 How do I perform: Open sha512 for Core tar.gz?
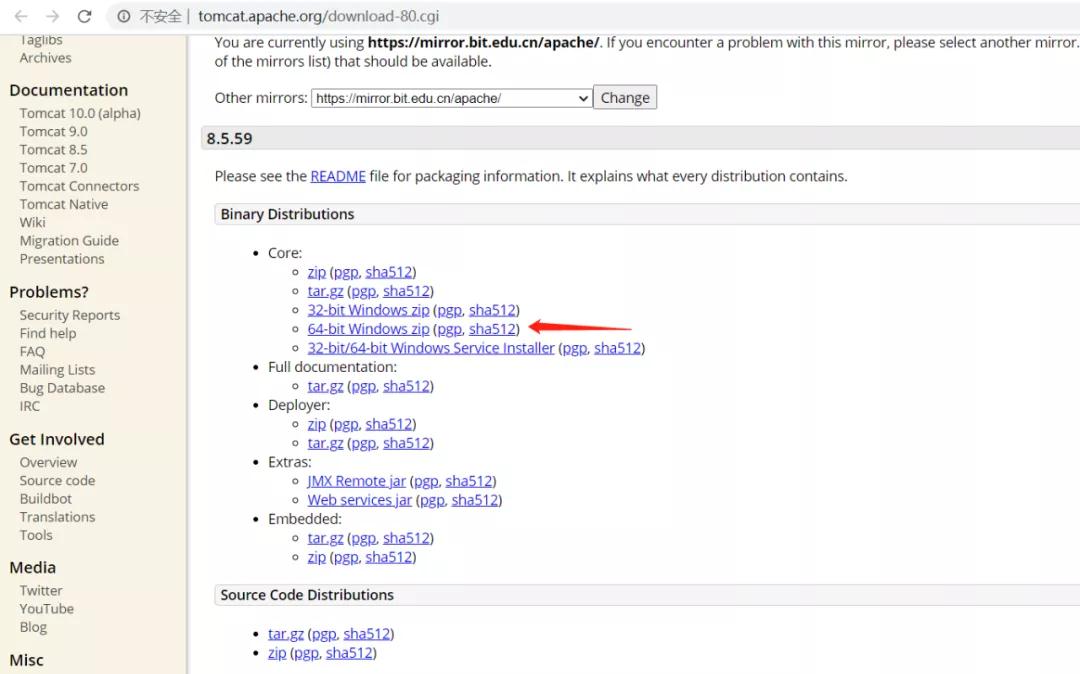pyautogui.click(x=406, y=291)
